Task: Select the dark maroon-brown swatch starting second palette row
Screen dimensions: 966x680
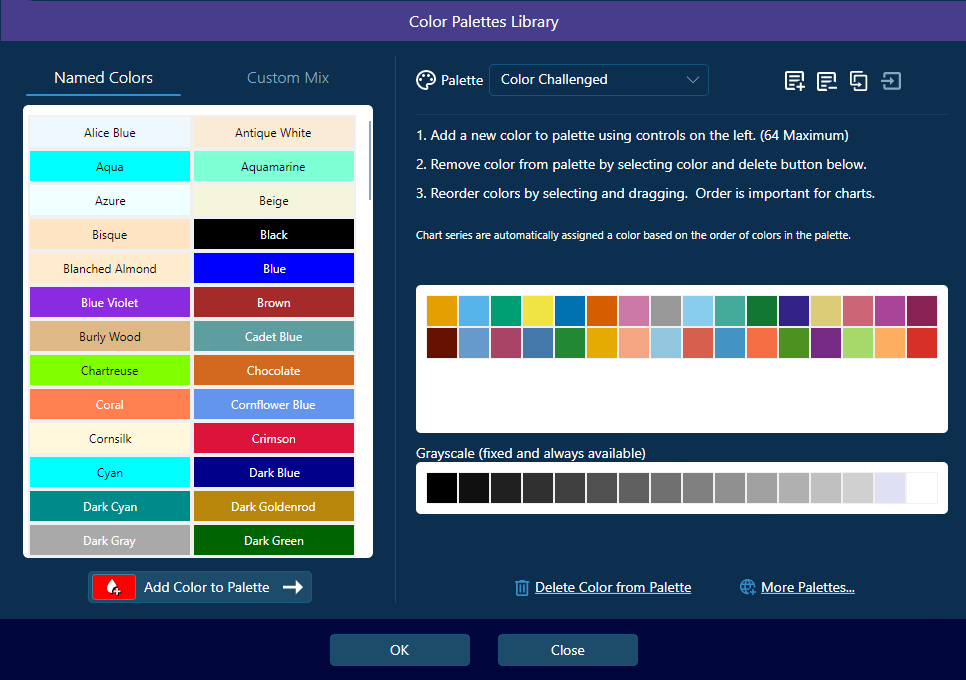Action: (442, 342)
